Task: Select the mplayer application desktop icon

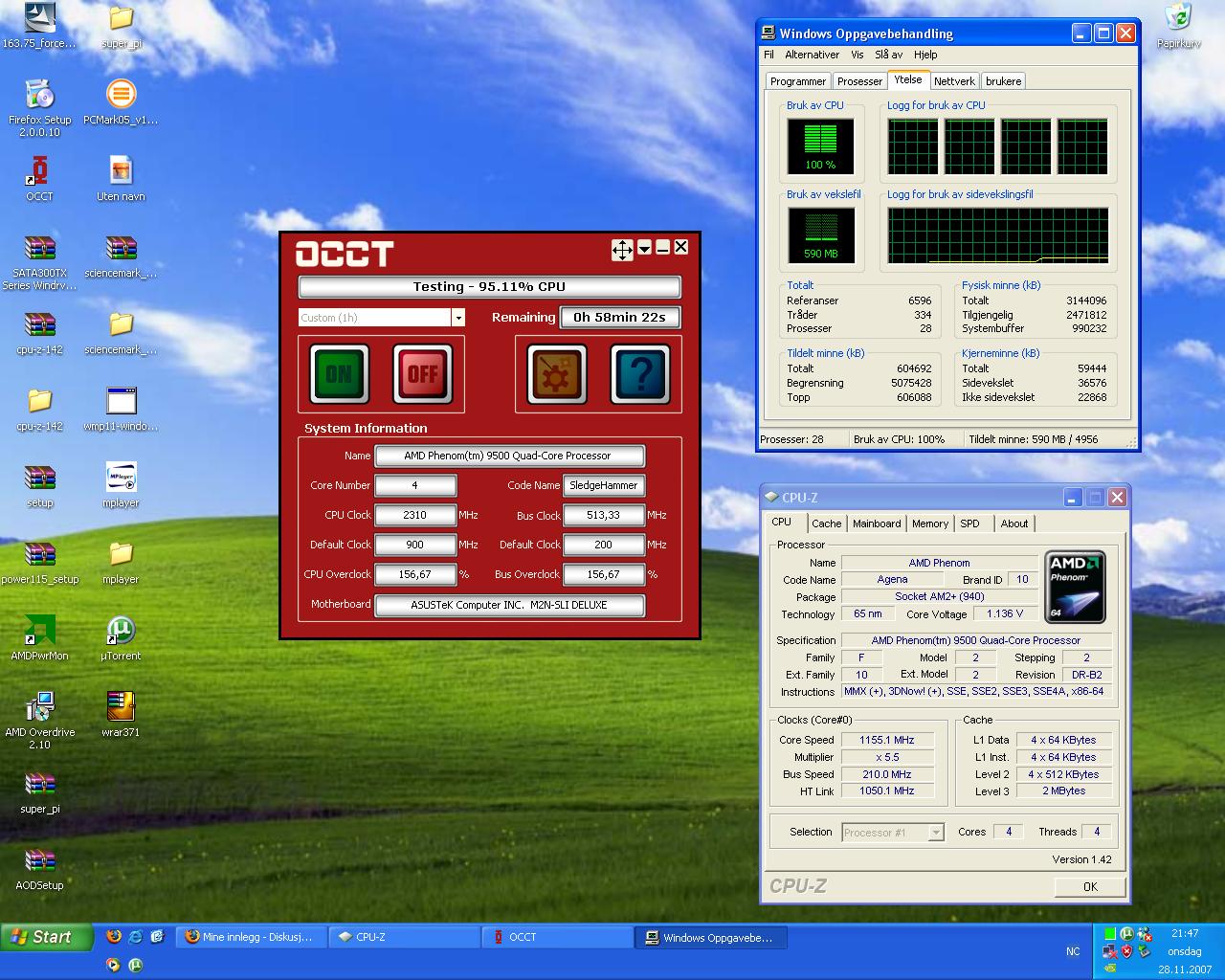Action: tap(121, 484)
